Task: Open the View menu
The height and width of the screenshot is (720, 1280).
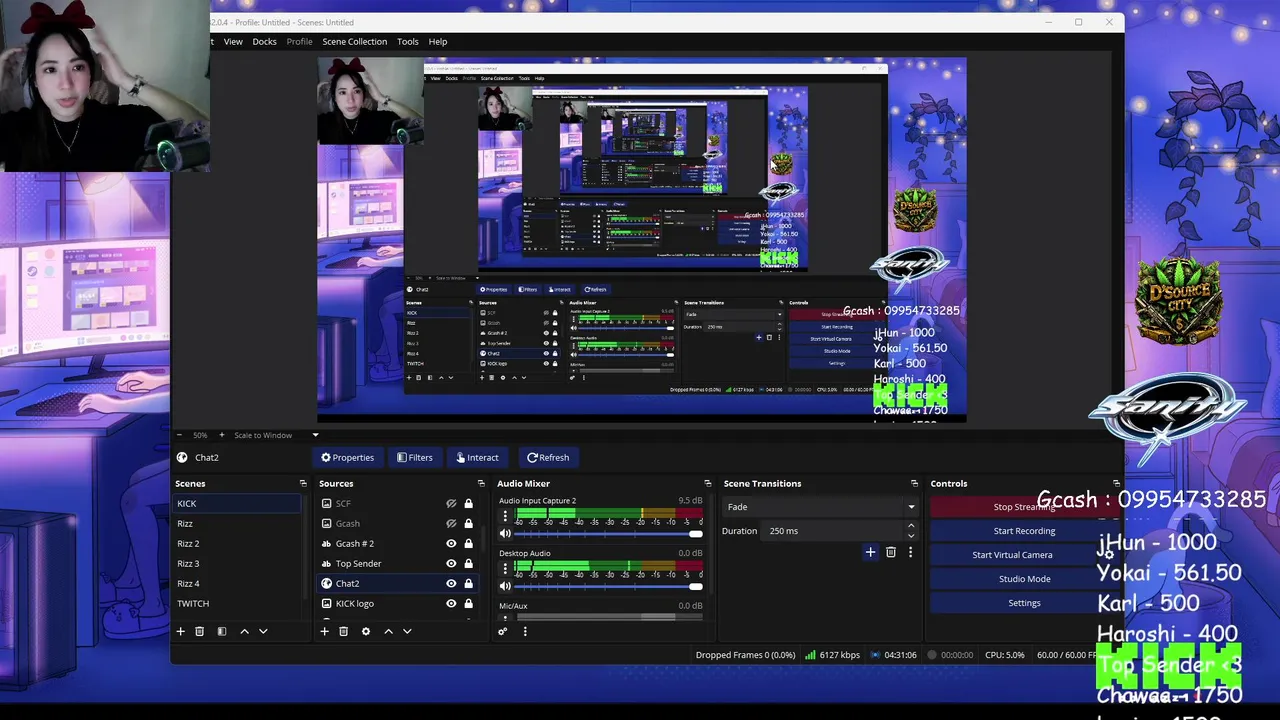Action: click(x=233, y=42)
